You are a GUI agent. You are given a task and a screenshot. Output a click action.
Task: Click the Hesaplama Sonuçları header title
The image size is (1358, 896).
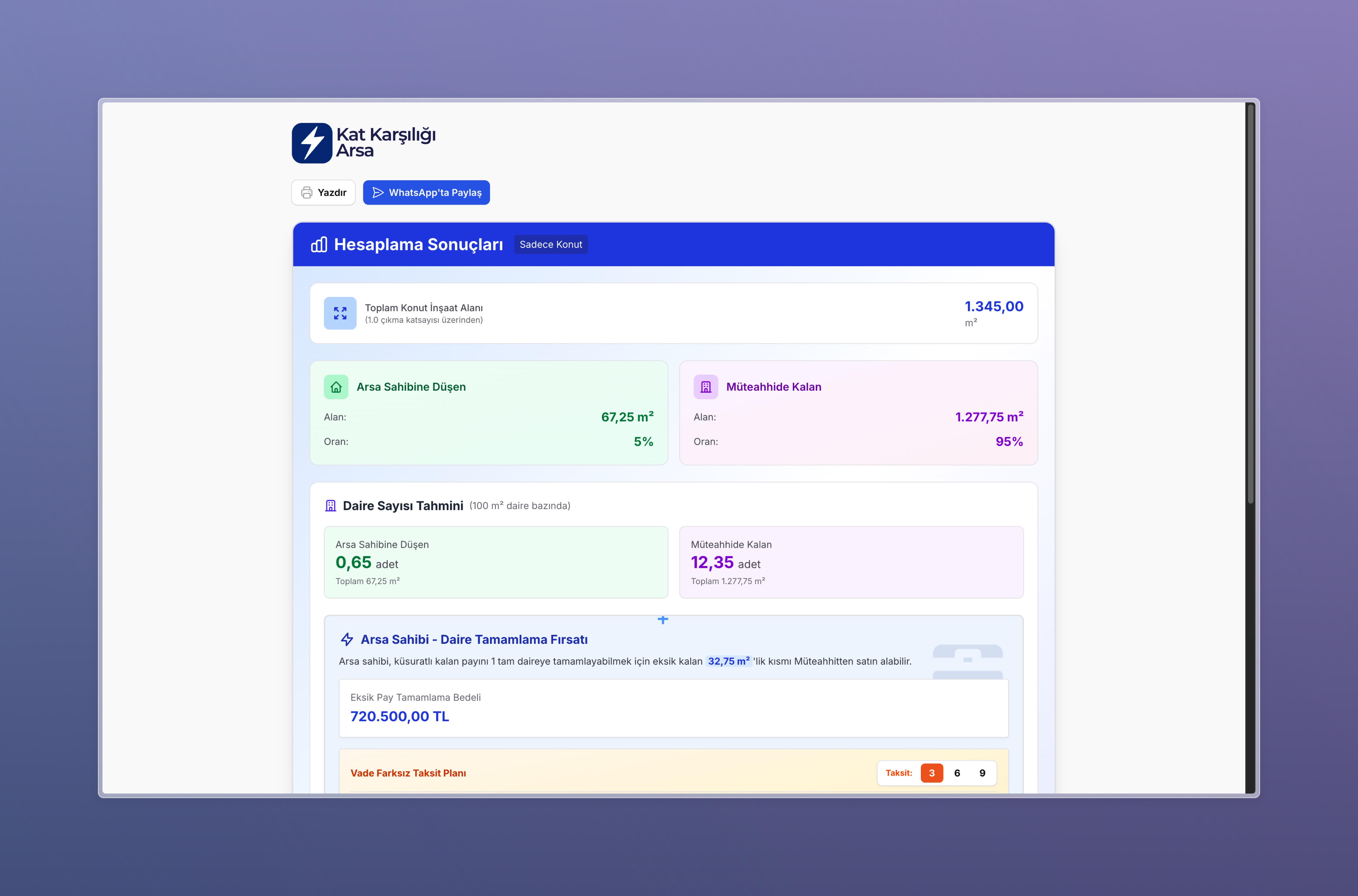[x=419, y=245]
